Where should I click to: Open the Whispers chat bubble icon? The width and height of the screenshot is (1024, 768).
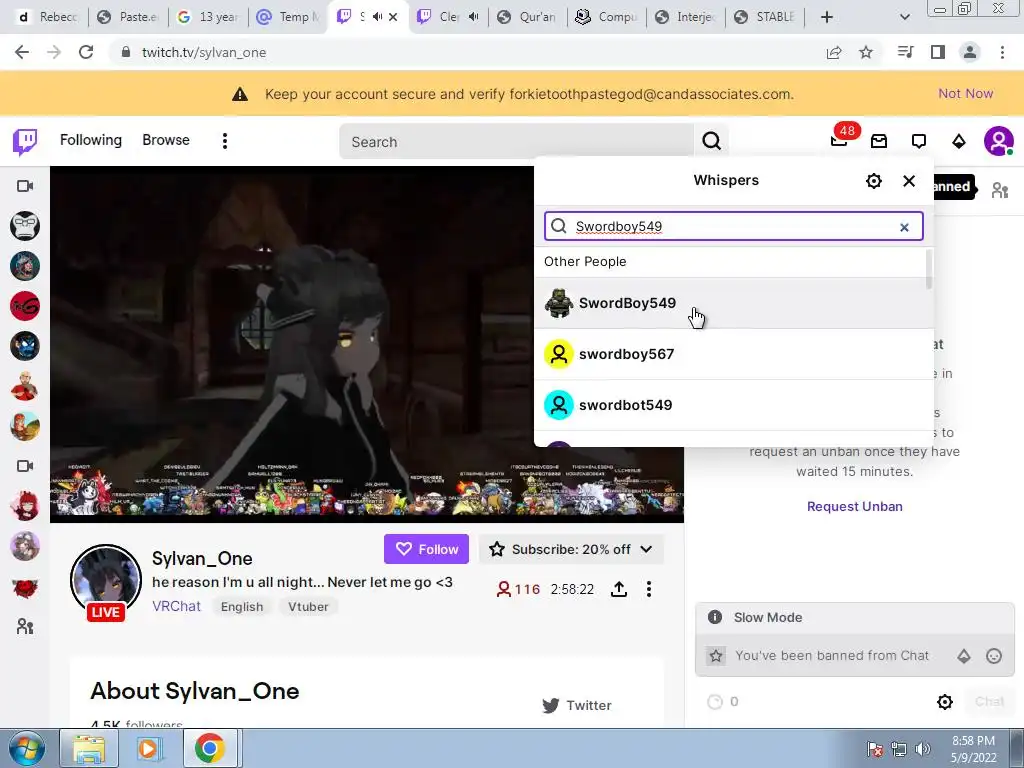[919, 141]
